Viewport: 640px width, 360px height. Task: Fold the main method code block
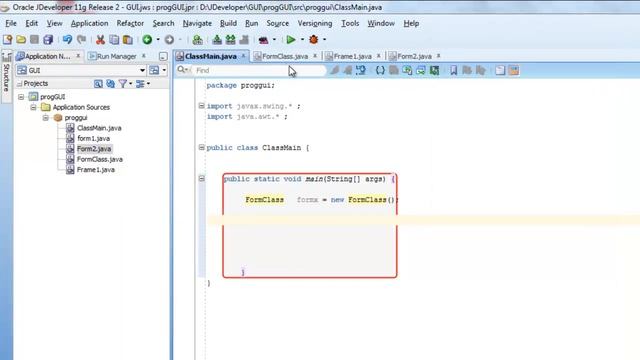(x=201, y=178)
